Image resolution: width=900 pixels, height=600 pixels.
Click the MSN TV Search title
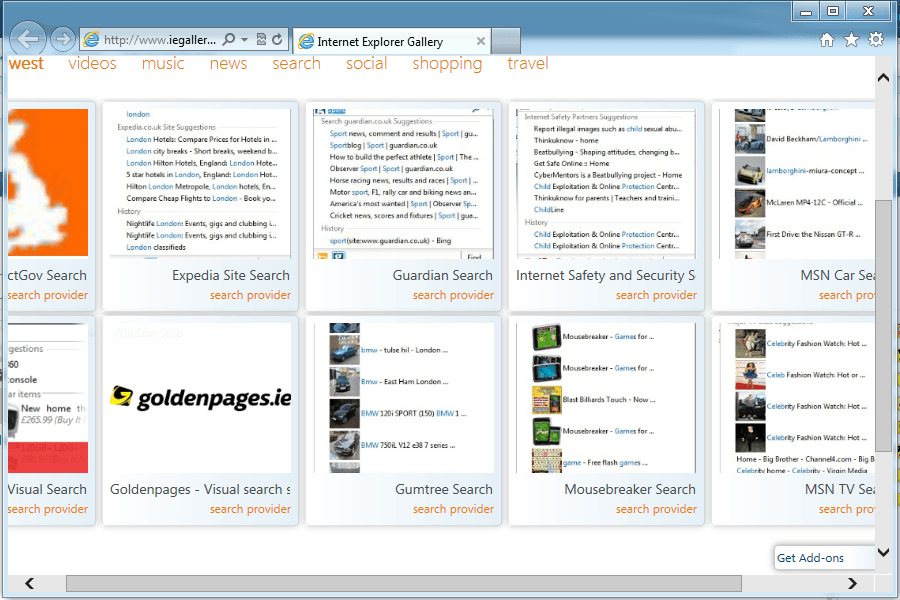[840, 490]
